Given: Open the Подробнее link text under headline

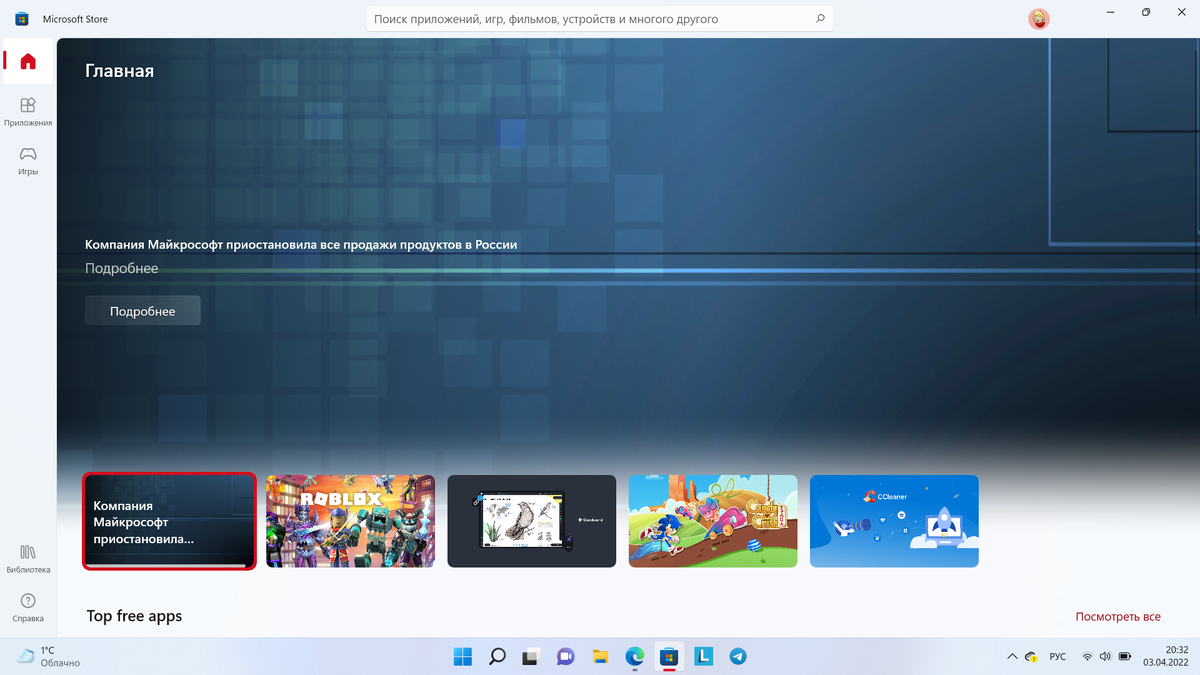Looking at the screenshot, I should point(121,268).
